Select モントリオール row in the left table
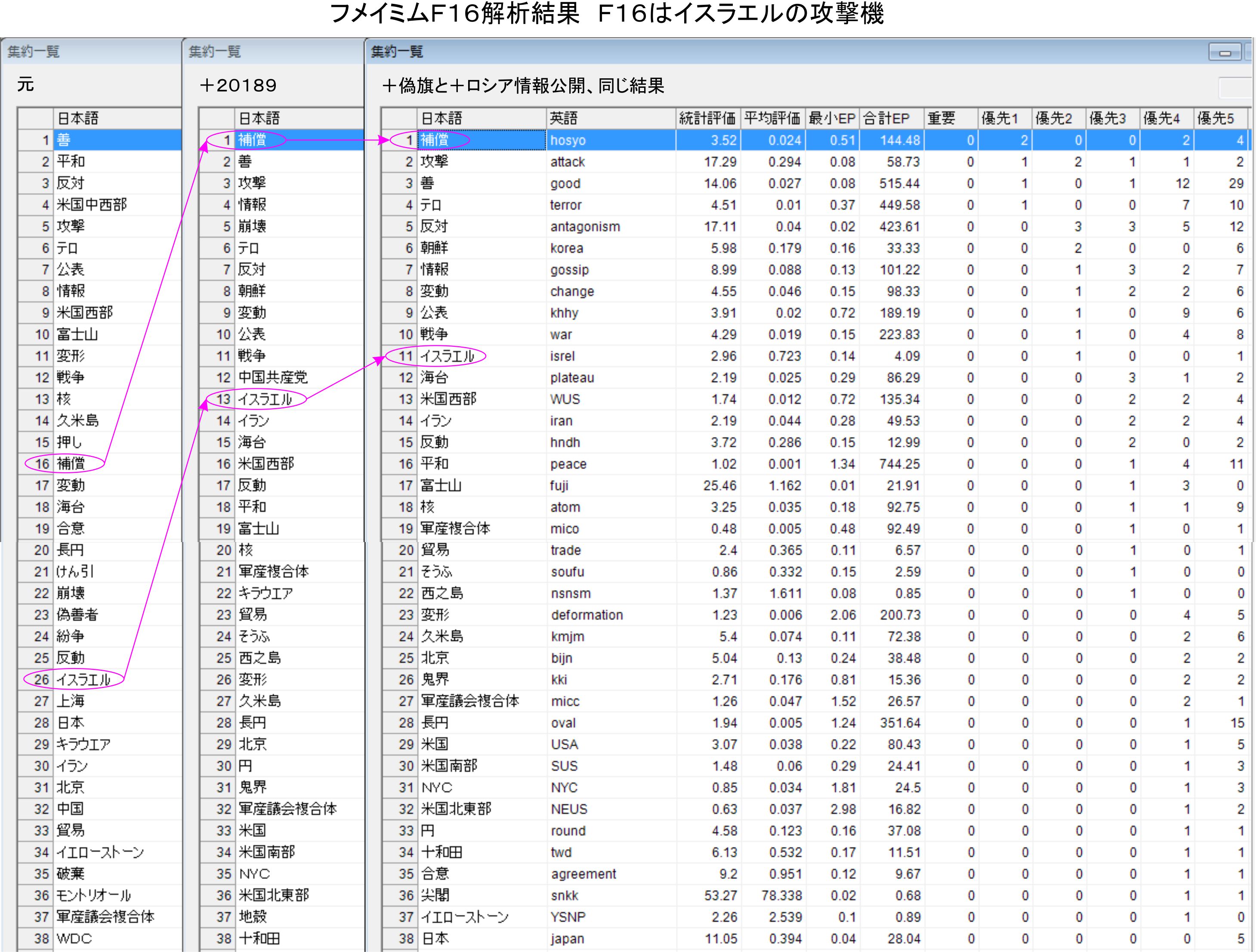This screenshot has width=1256, height=952. tap(94, 895)
